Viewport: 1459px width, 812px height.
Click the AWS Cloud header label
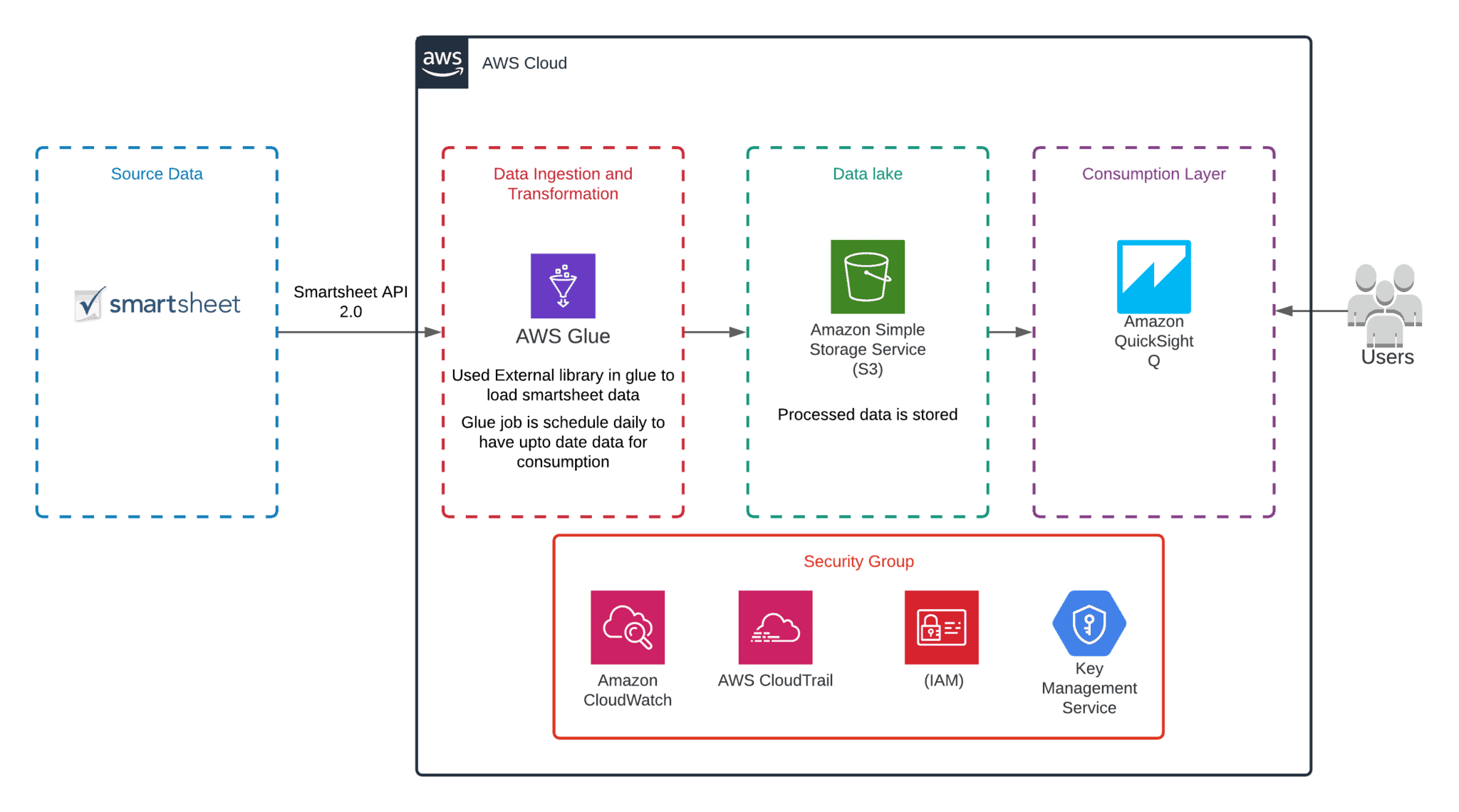[524, 63]
